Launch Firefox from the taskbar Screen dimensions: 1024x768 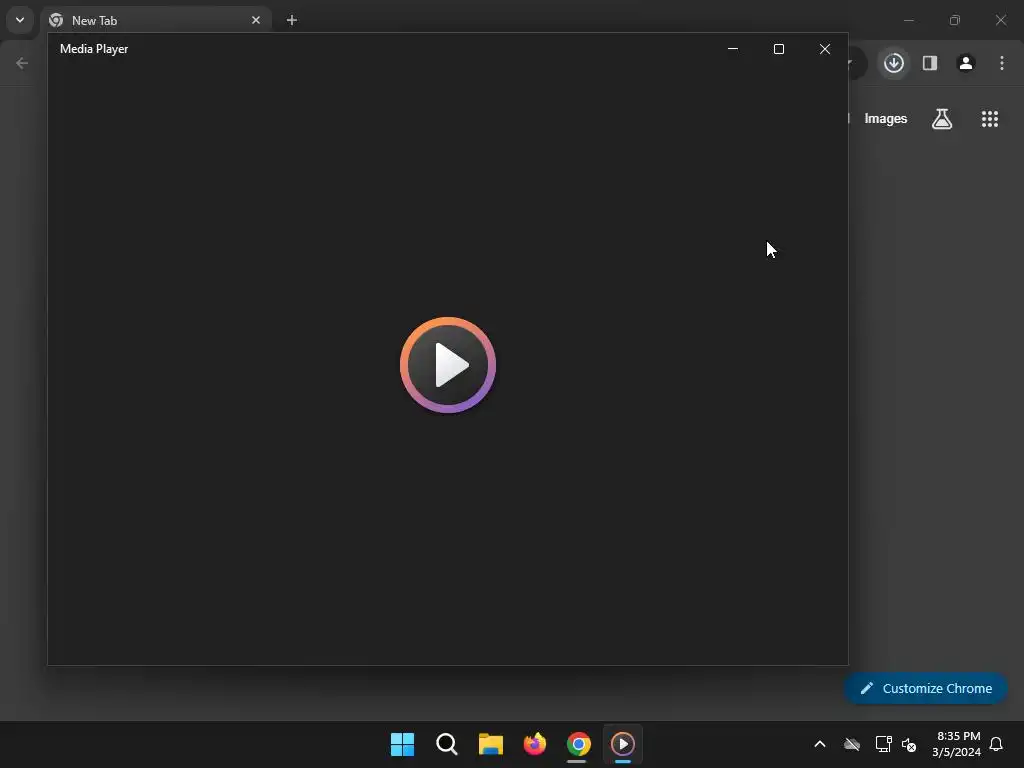[535, 744]
